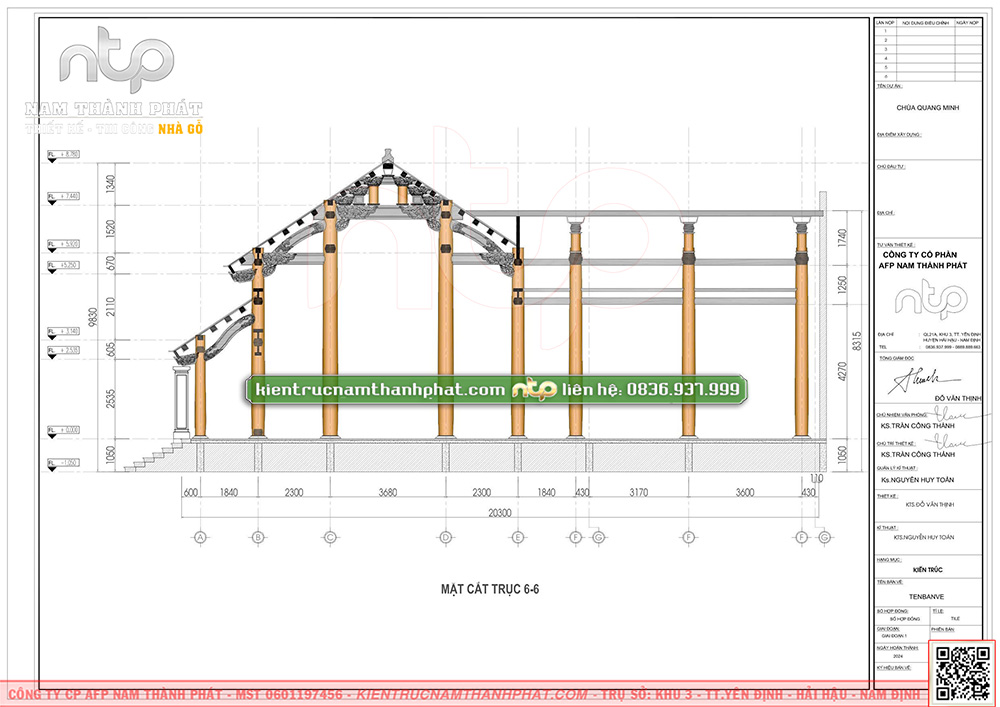Click the FL -1.050 level marker
Screen dimensions: 1000x707
(x=63, y=463)
